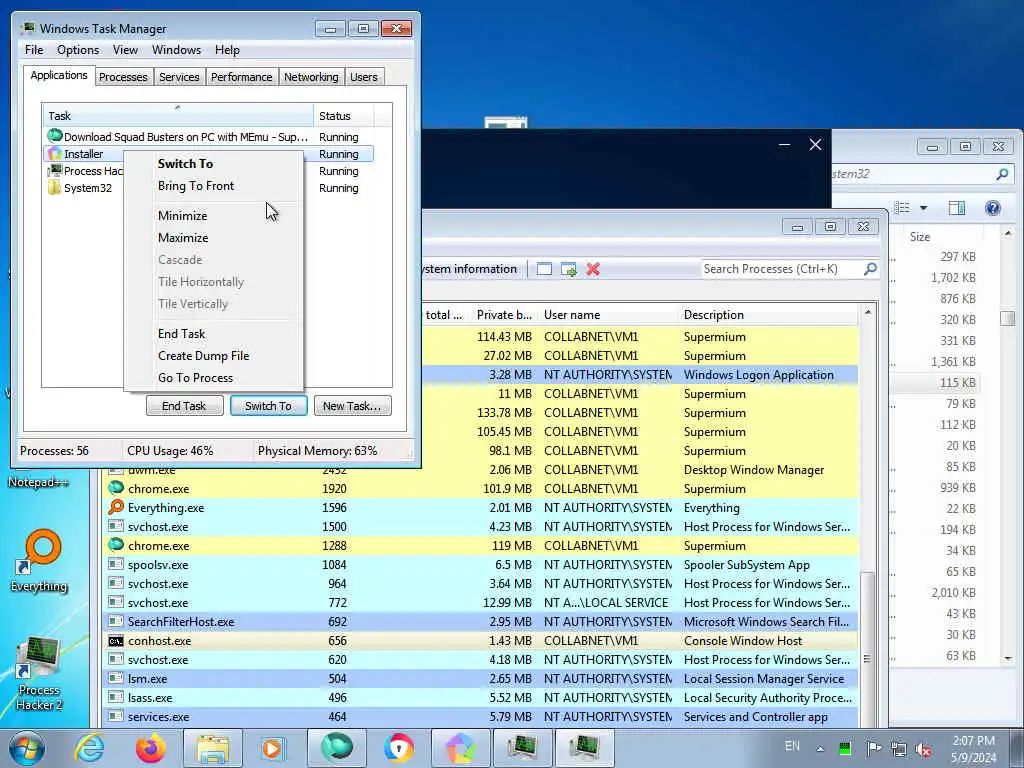This screenshot has height=768, width=1024.
Task: Select the Everything.exe process row
Action: [x=481, y=508]
